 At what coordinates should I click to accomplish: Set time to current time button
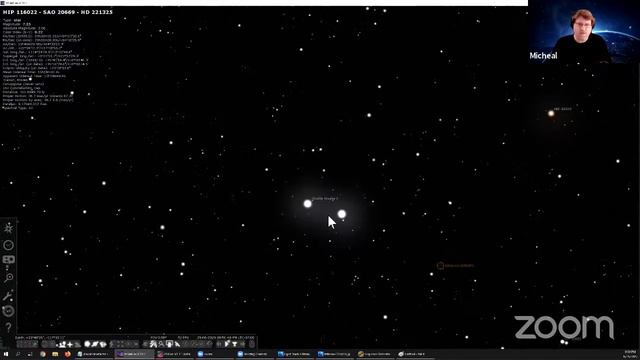(235, 344)
